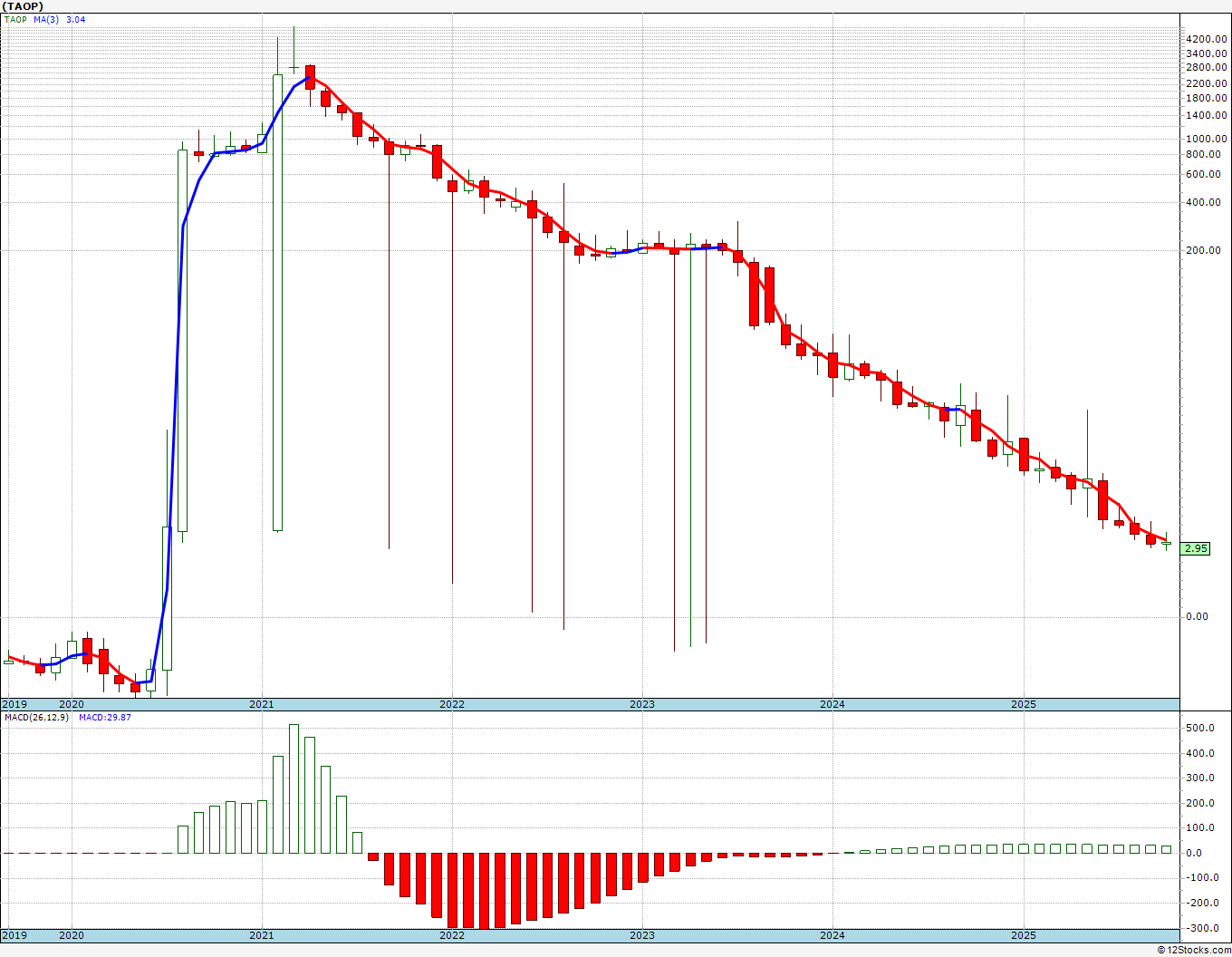Click 2020 on the MACD panel time axis
This screenshot has width=1232, height=957.
71,935
